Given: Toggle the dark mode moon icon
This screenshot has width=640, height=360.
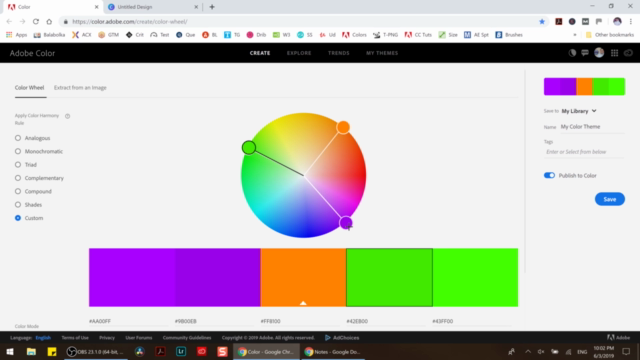Looking at the screenshot, I should pyautogui.click(x=572, y=53).
